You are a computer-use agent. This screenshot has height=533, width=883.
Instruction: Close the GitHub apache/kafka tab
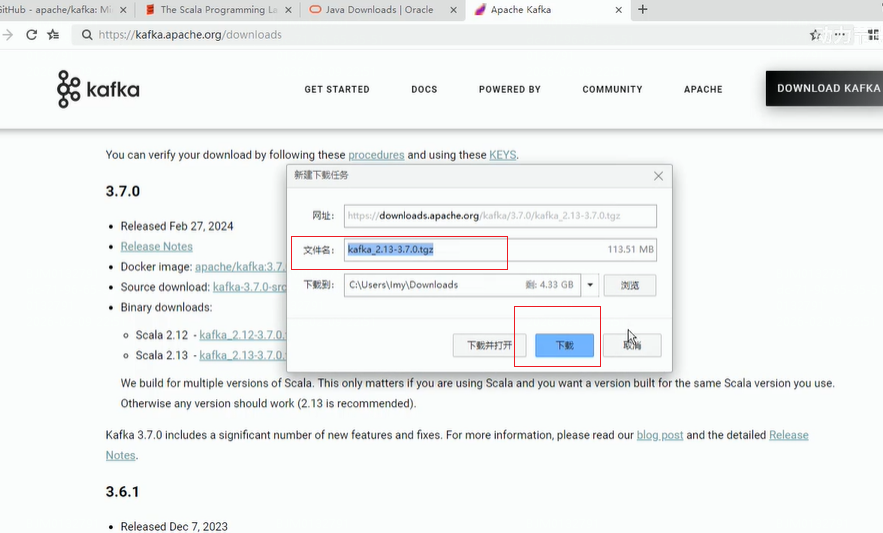coord(123,10)
